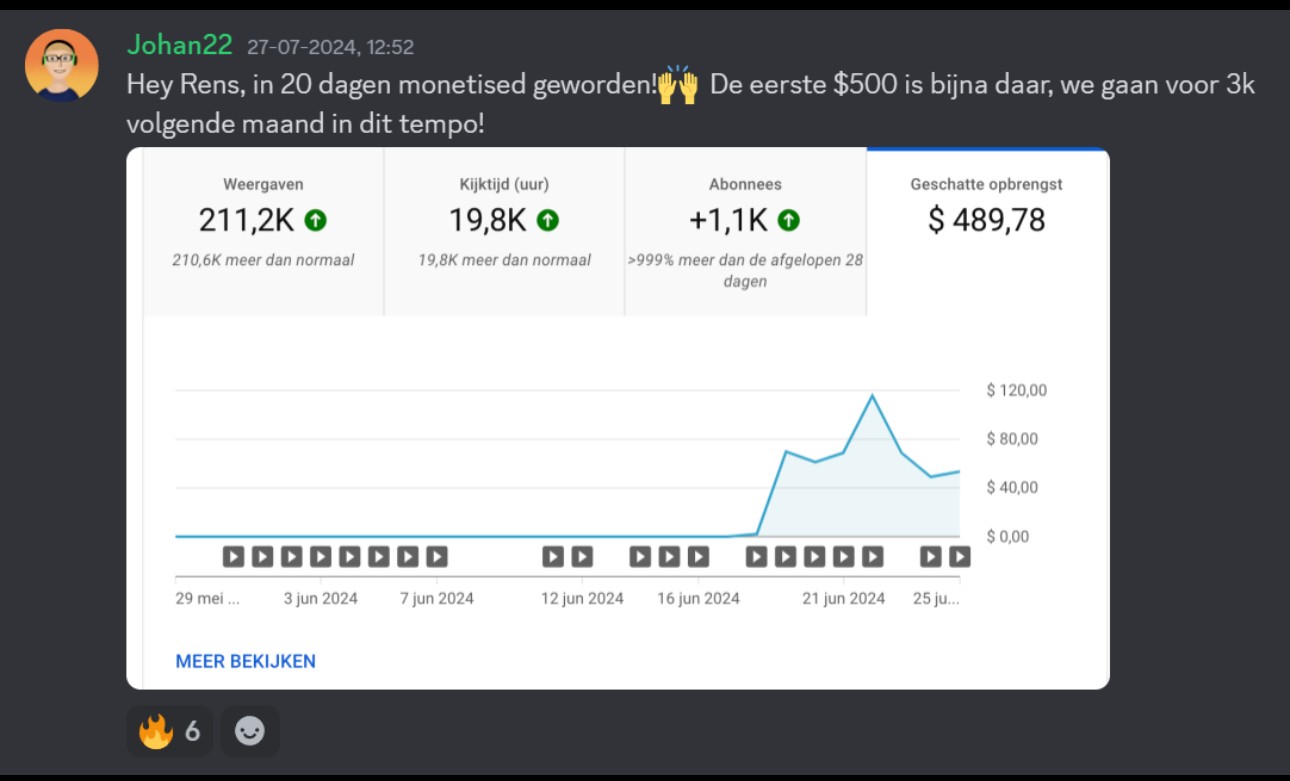Switch to the Kijktijd (uur) tab

click(x=504, y=232)
